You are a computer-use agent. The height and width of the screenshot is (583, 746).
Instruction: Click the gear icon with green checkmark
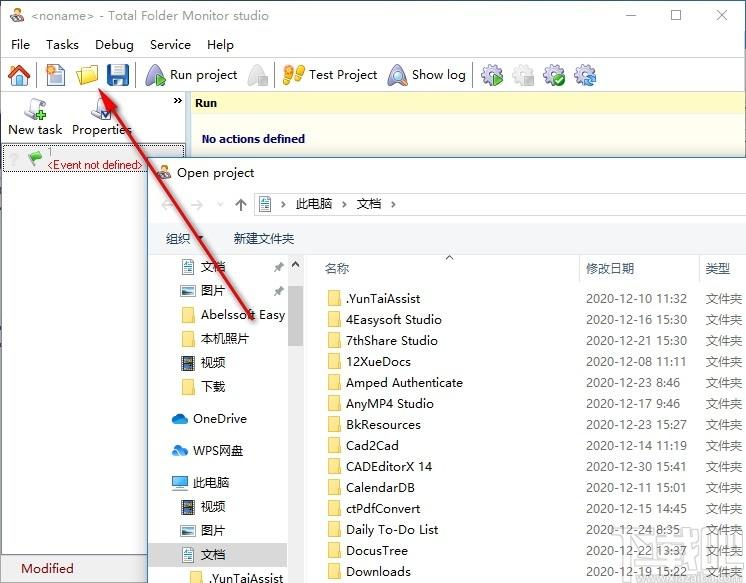click(554, 75)
